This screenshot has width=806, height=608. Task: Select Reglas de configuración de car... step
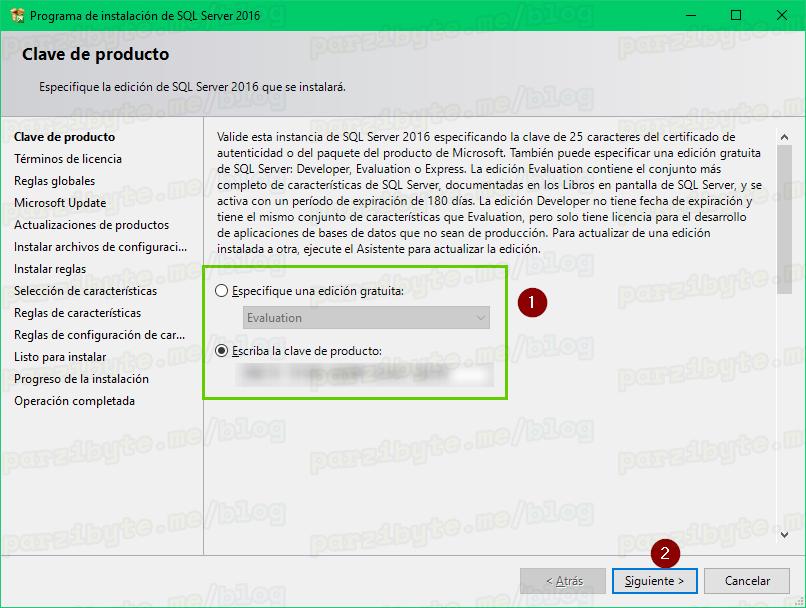click(x=100, y=335)
